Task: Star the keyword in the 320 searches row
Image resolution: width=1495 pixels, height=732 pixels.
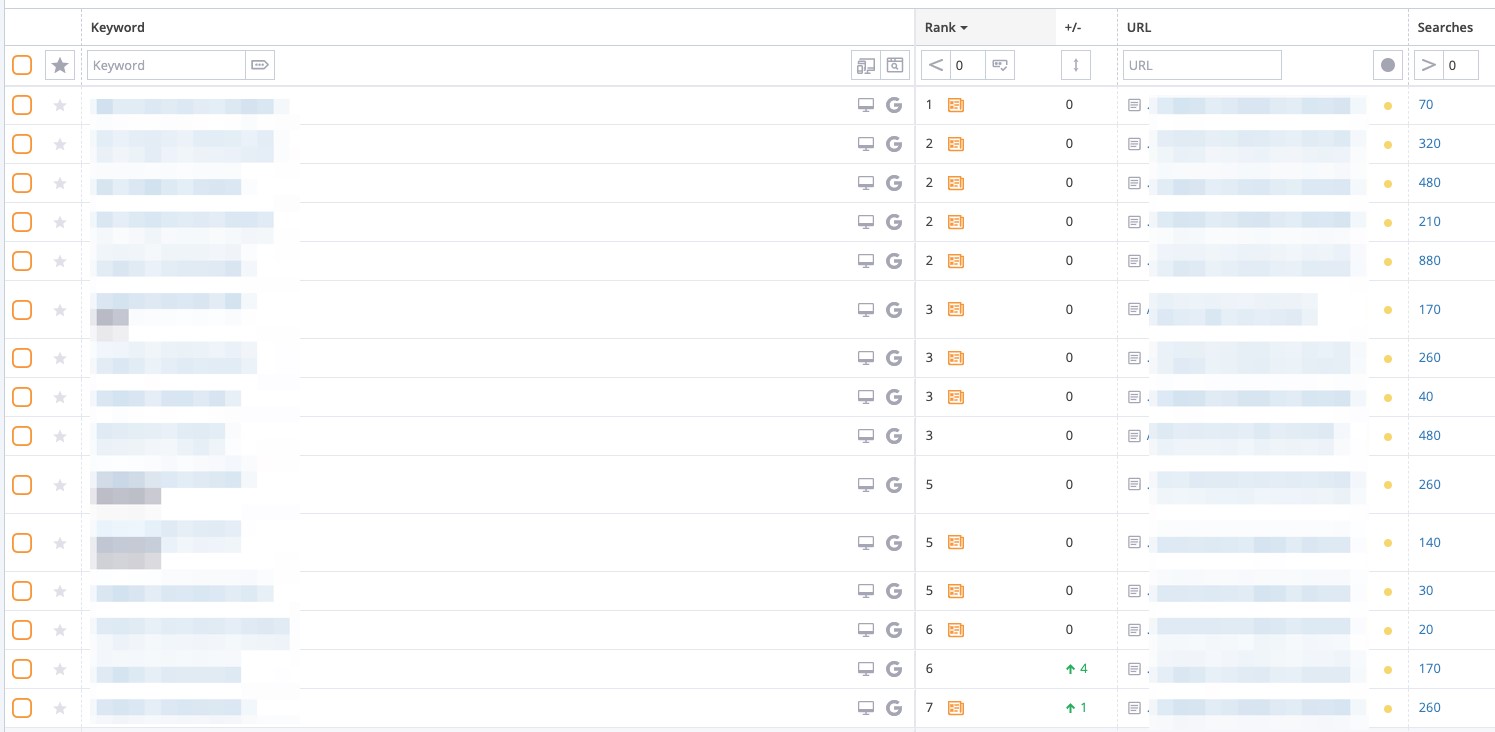Action: pyautogui.click(x=60, y=144)
